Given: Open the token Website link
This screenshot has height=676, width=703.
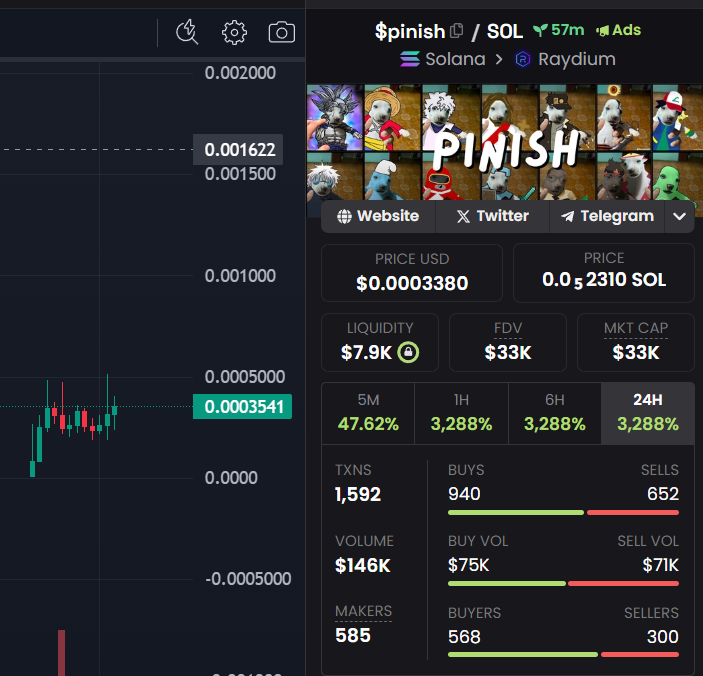Looking at the screenshot, I should coord(378,216).
